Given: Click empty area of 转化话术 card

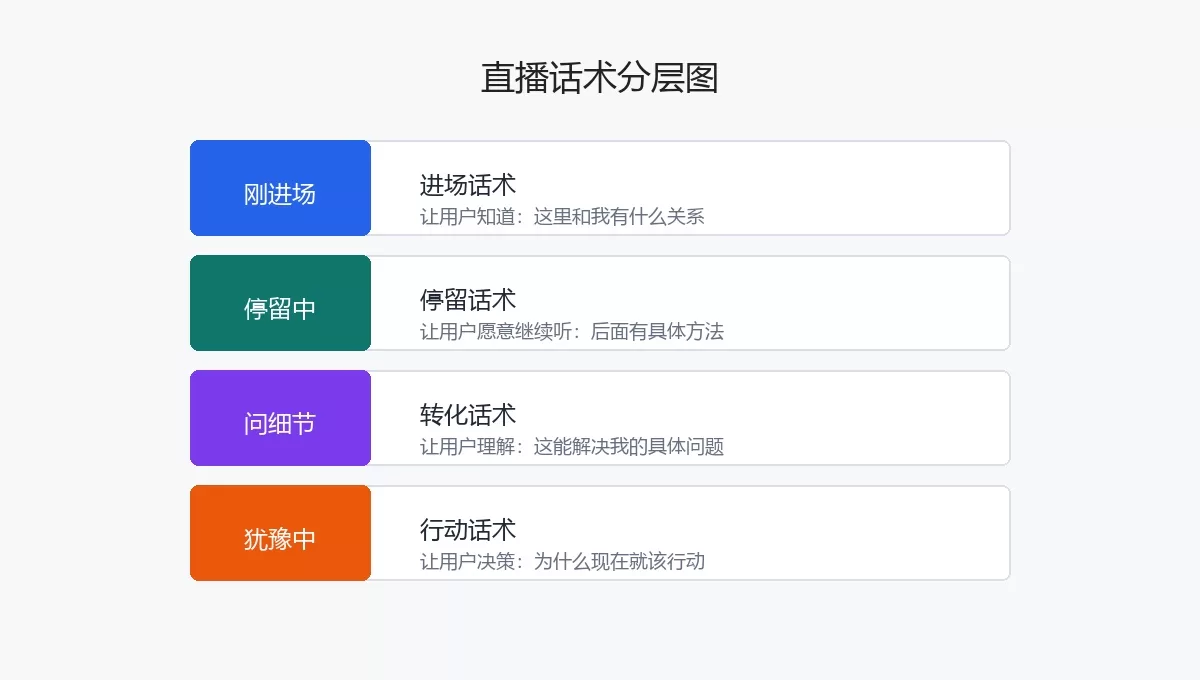Looking at the screenshot, I should (860, 418).
